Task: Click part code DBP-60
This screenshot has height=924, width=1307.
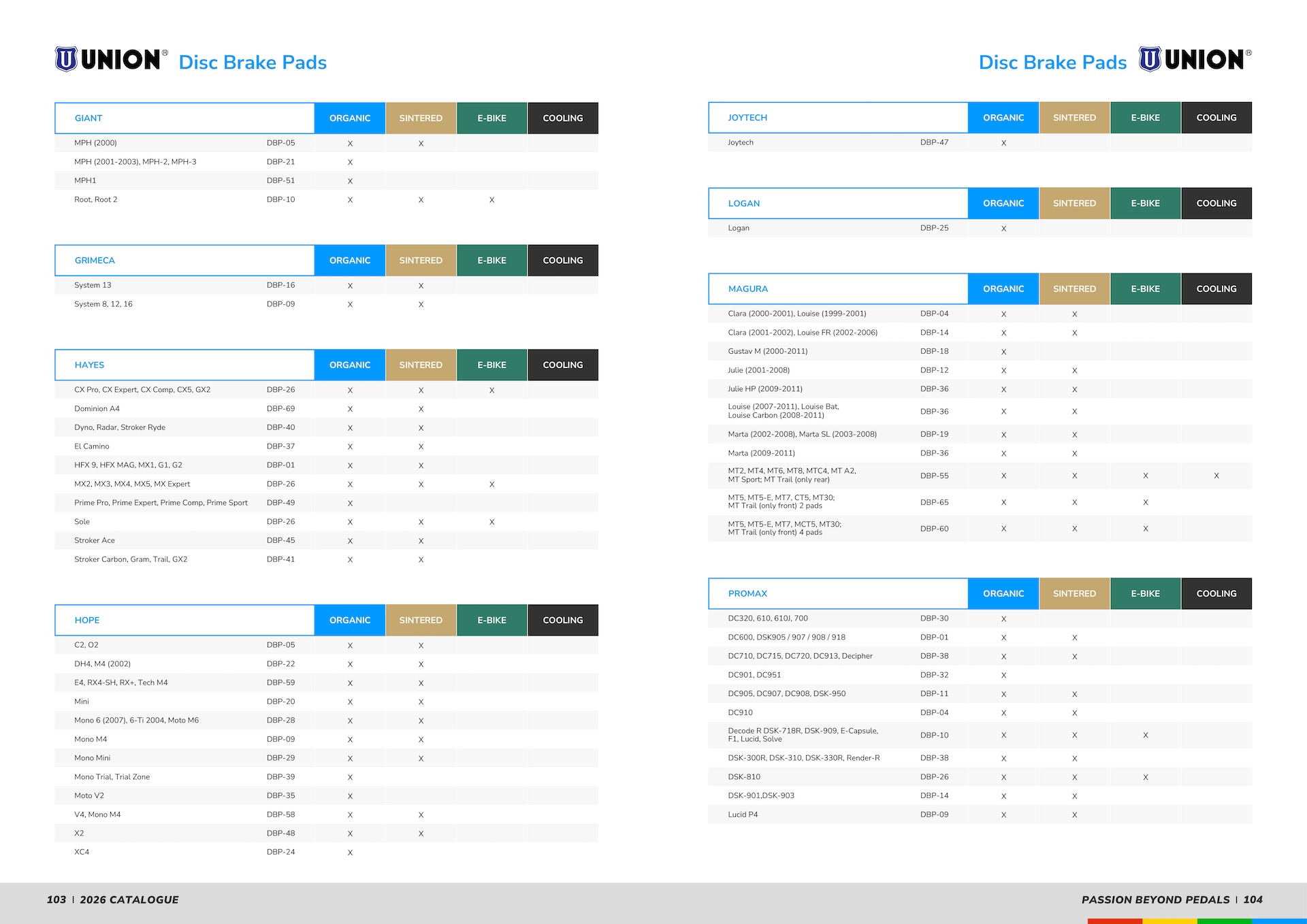Action: pos(934,529)
